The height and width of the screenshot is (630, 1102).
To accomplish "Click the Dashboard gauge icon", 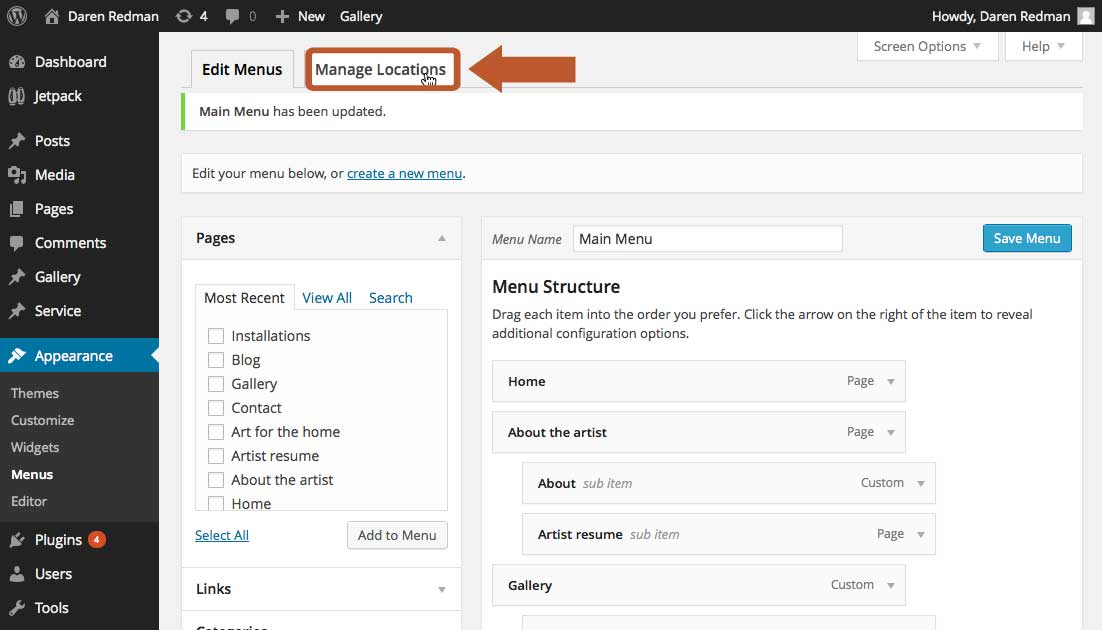I will tap(17, 62).
